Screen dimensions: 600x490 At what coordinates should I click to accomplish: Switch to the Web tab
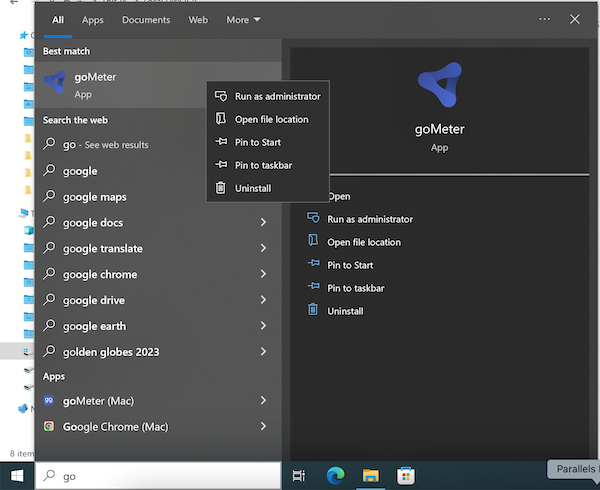pos(198,20)
